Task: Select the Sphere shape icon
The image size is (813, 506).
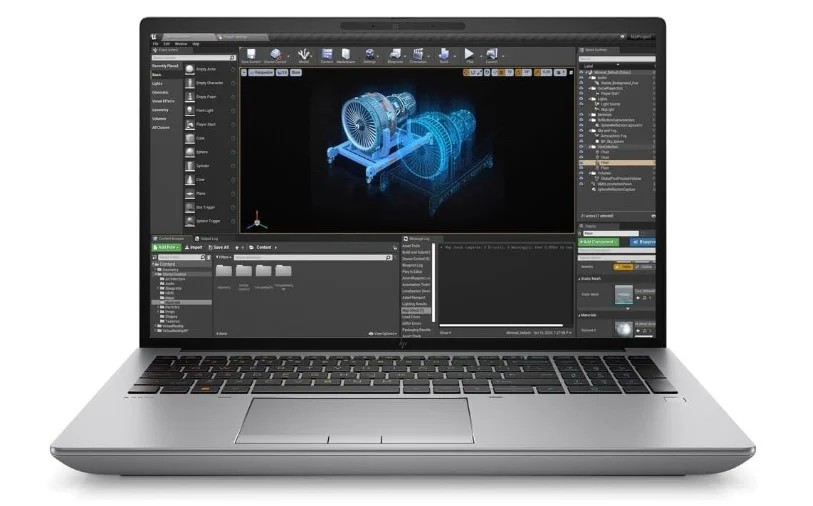Action: [190, 152]
